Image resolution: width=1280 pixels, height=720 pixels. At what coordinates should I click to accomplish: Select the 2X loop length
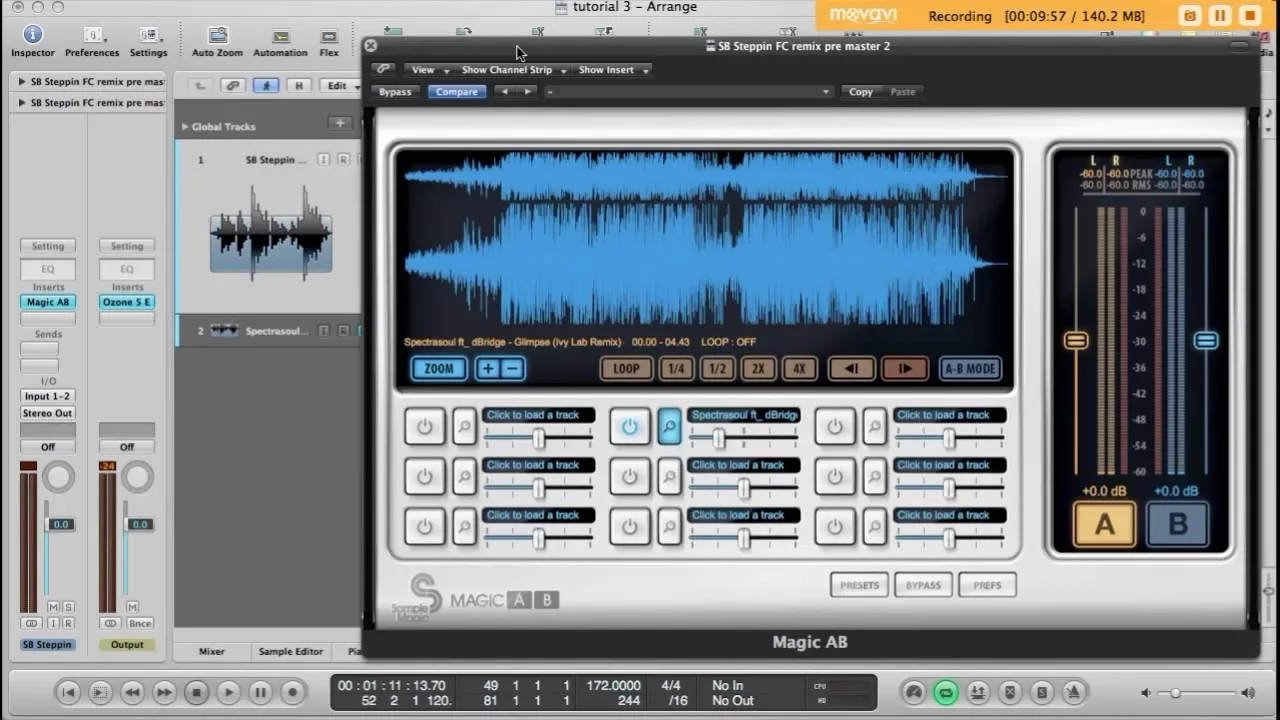pyautogui.click(x=758, y=369)
